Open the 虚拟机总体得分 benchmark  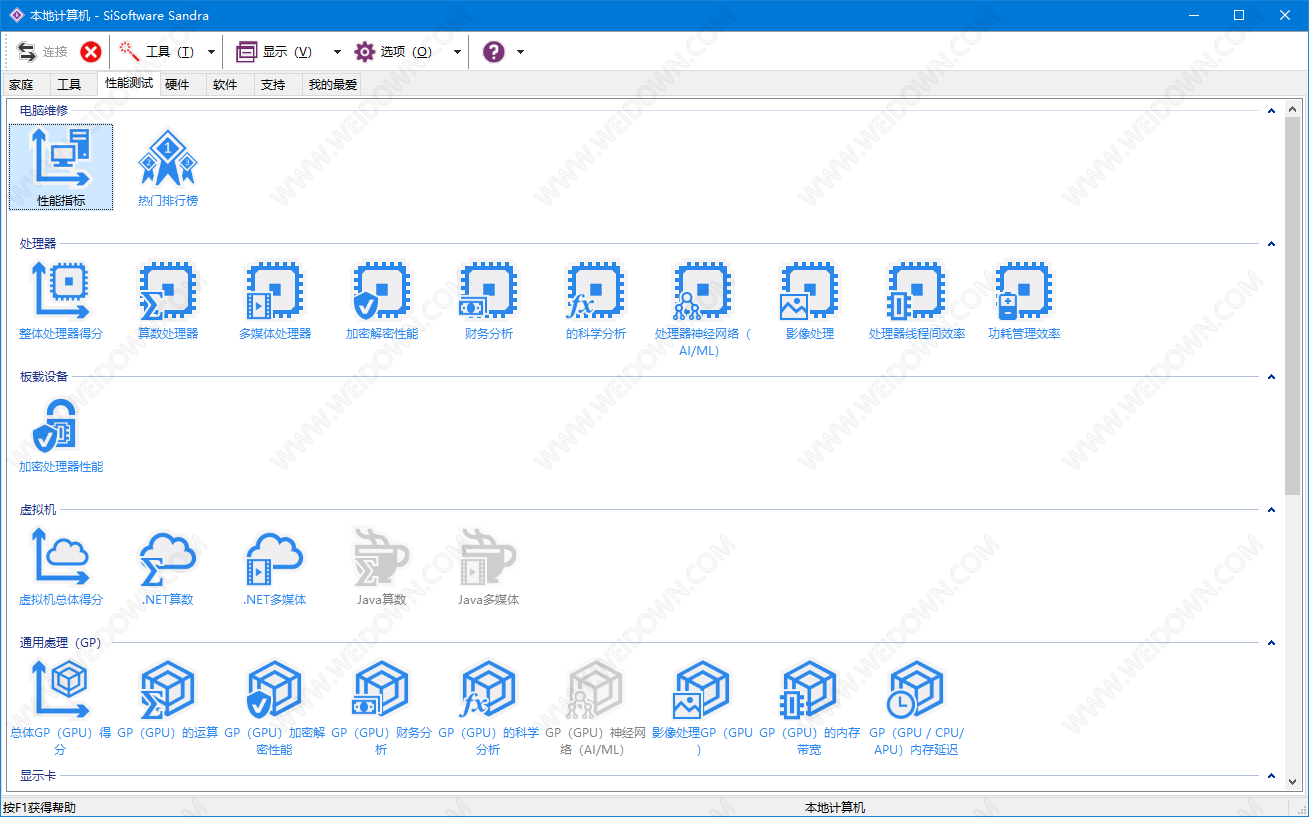click(x=61, y=567)
